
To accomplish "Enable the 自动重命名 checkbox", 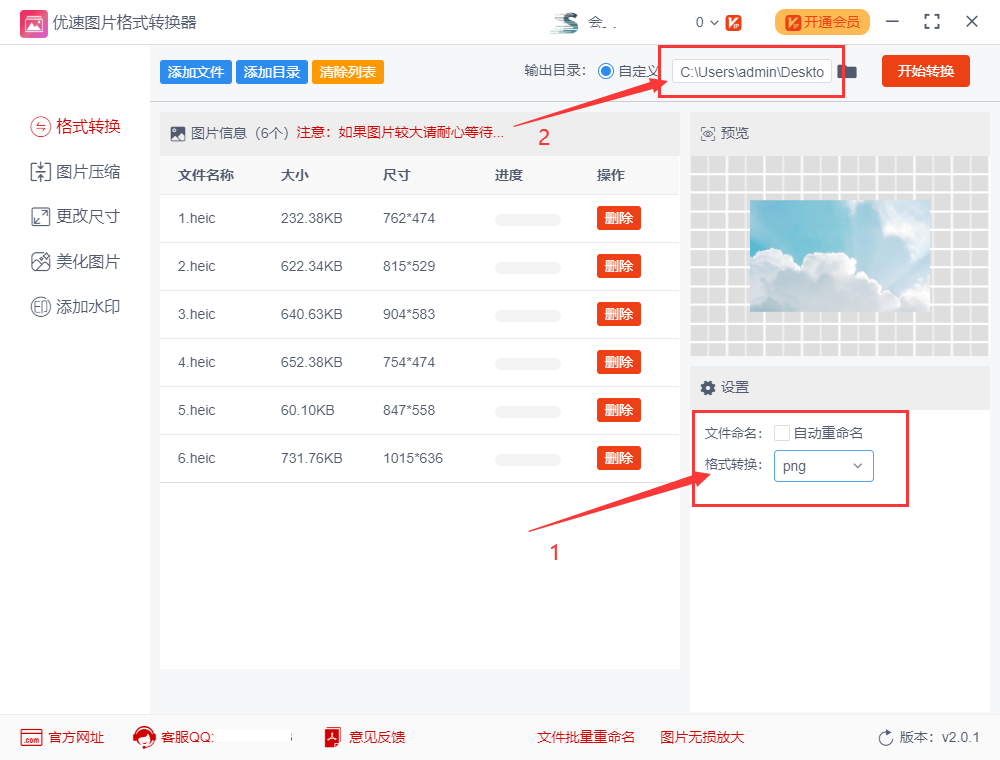I will 782,433.
